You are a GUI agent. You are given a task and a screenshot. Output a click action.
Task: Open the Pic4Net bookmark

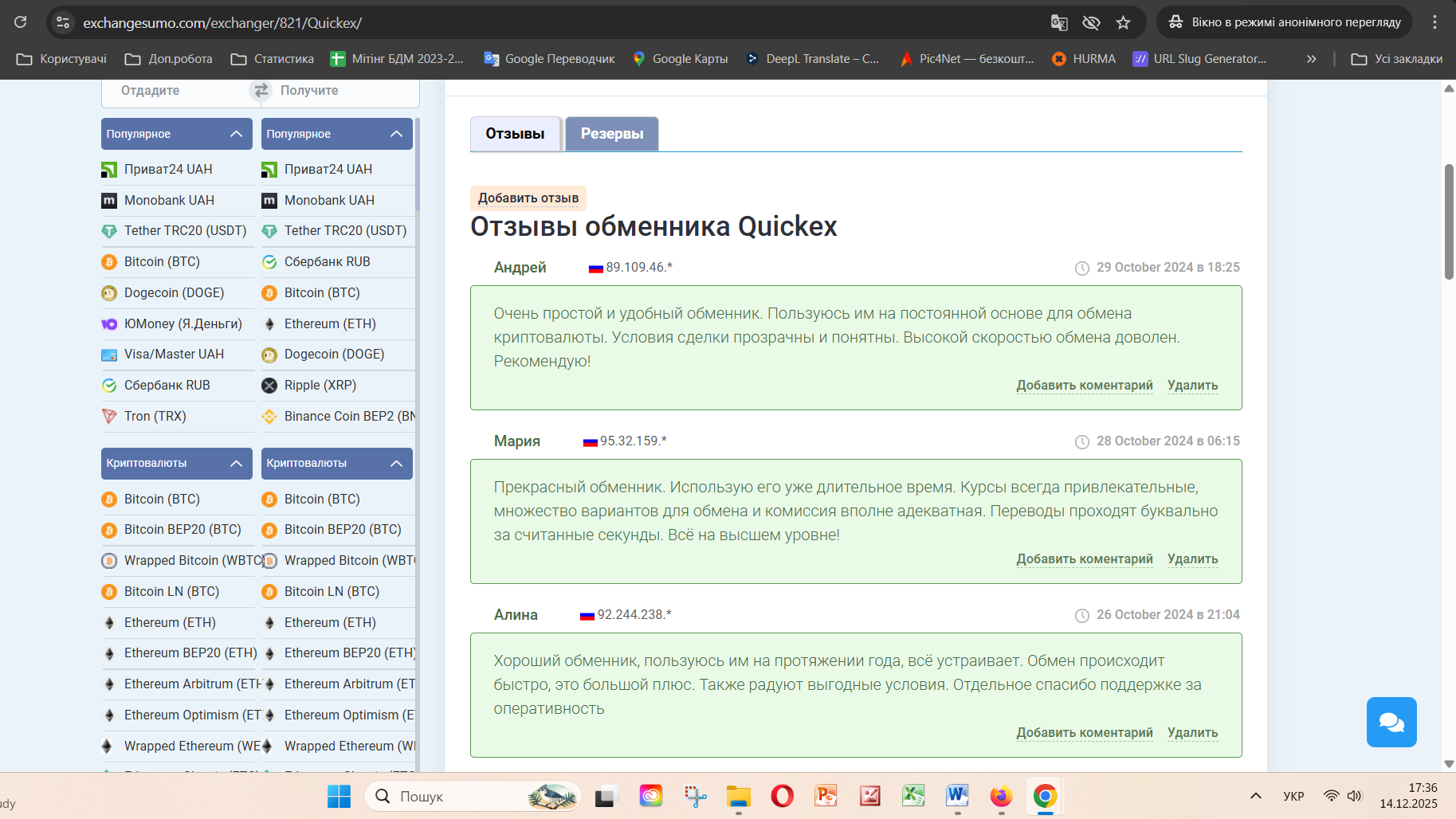click(x=966, y=59)
